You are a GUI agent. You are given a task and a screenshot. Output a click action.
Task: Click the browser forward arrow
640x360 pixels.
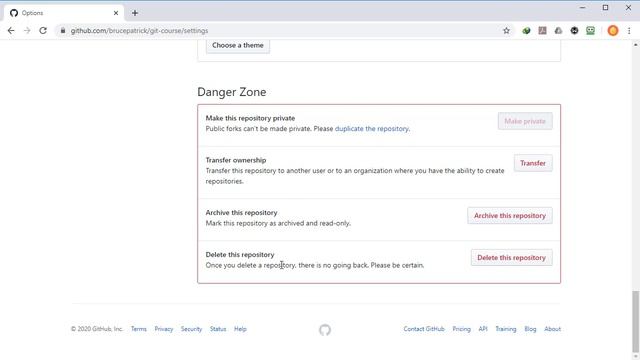click(27, 31)
